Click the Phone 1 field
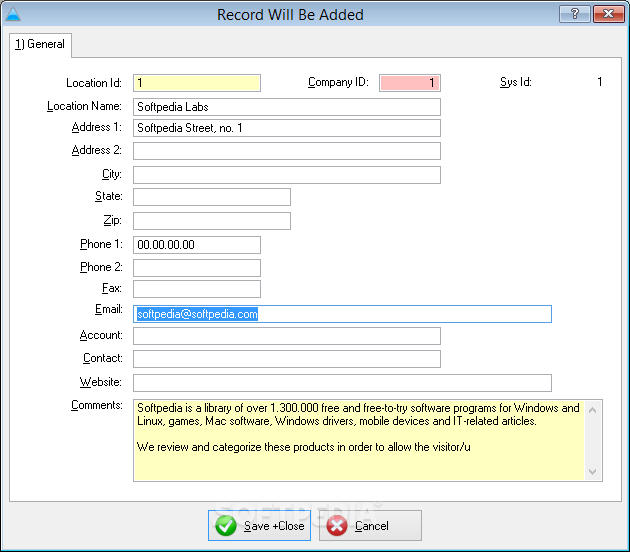Viewport: 630px width, 552px height. (197, 245)
